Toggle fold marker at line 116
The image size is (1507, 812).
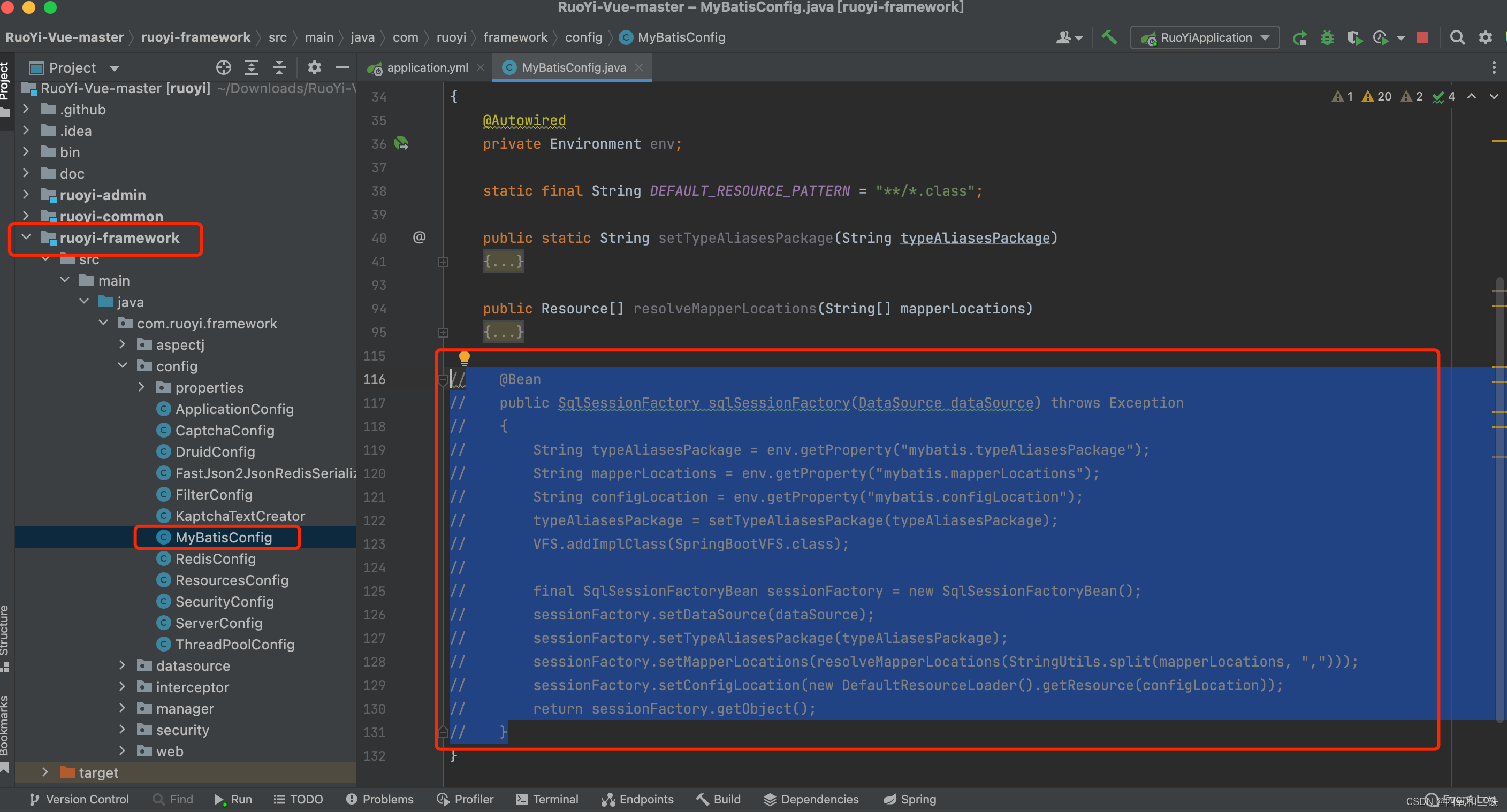click(443, 380)
